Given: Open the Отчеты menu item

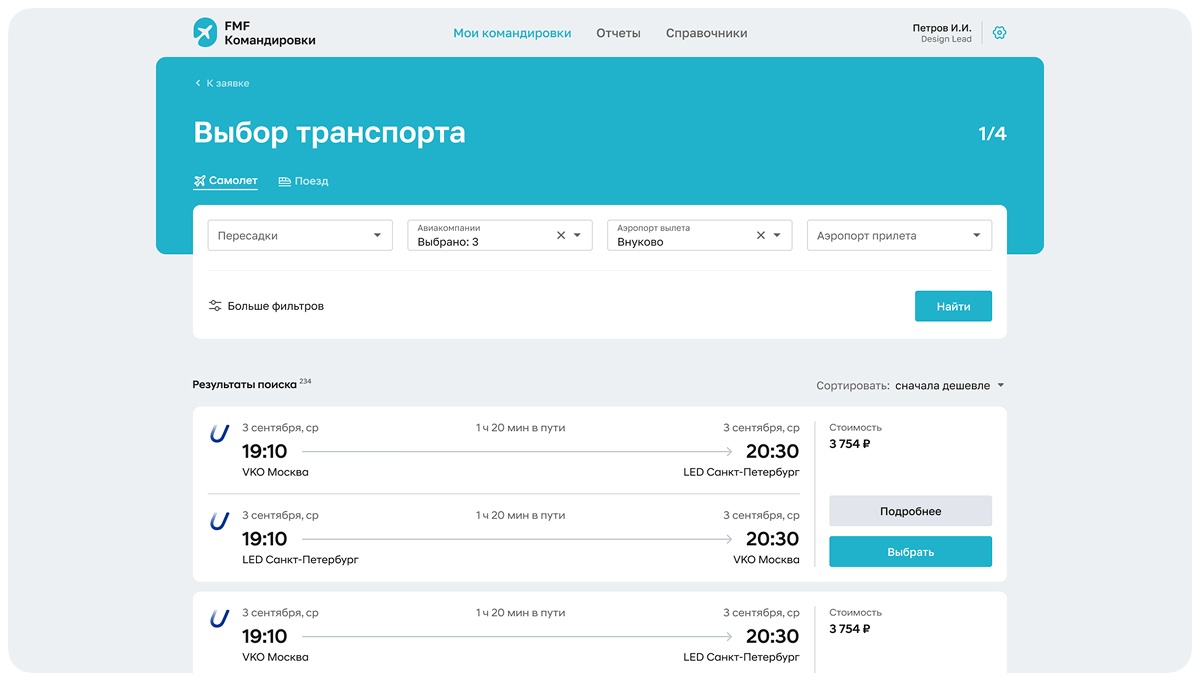Looking at the screenshot, I should [618, 32].
